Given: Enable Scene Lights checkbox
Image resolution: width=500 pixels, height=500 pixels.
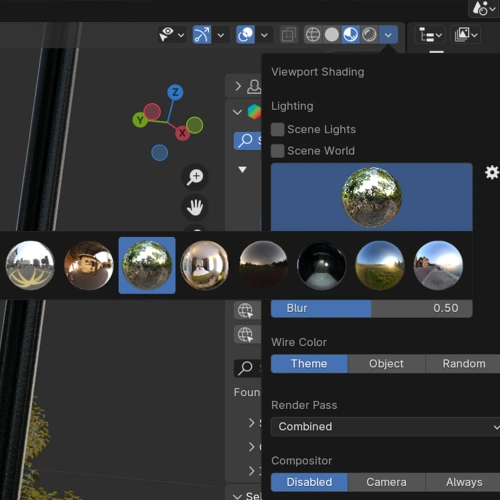Looking at the screenshot, I should coord(278,129).
